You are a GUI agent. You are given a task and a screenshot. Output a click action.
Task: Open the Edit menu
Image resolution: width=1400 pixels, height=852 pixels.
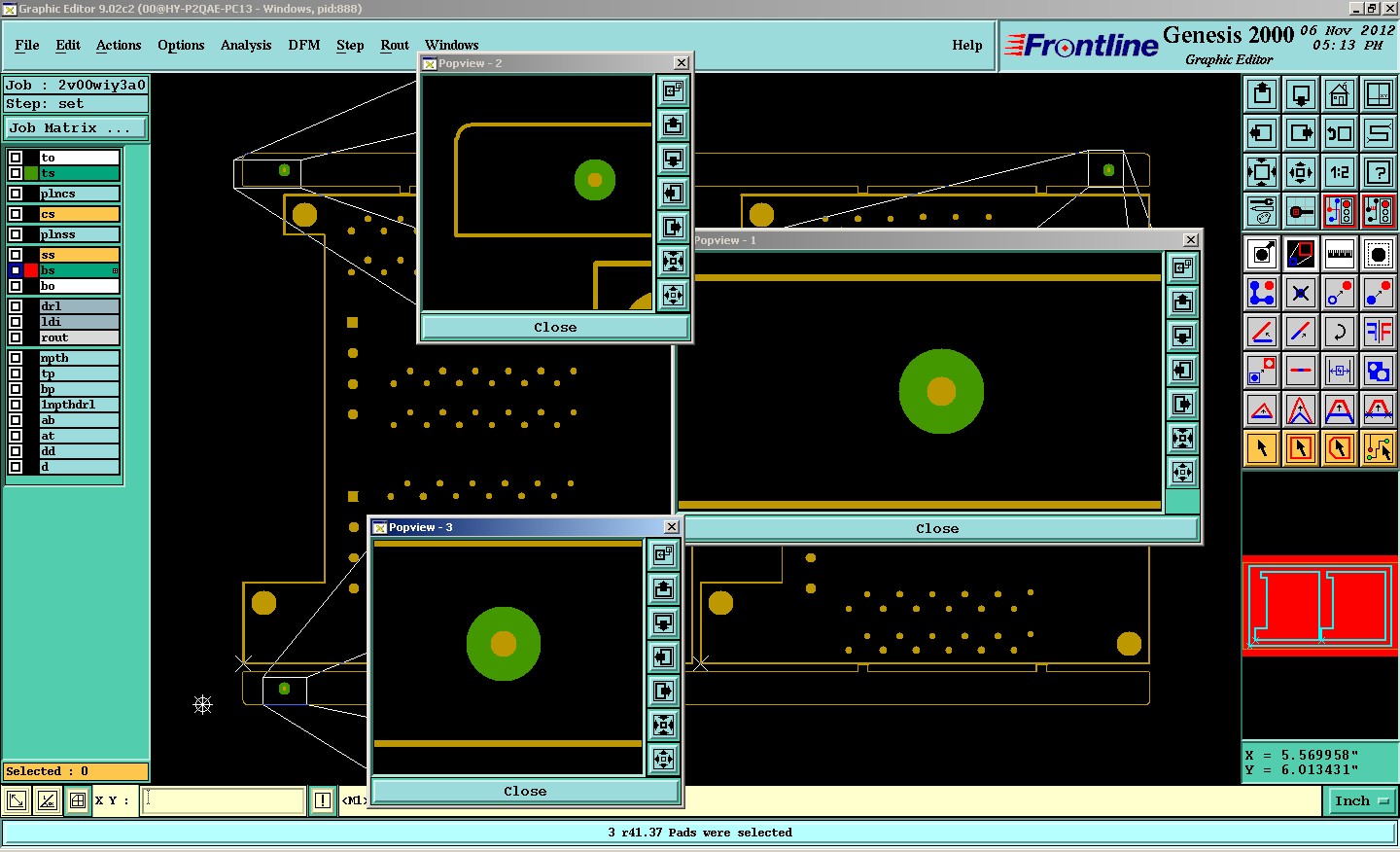pos(68,45)
